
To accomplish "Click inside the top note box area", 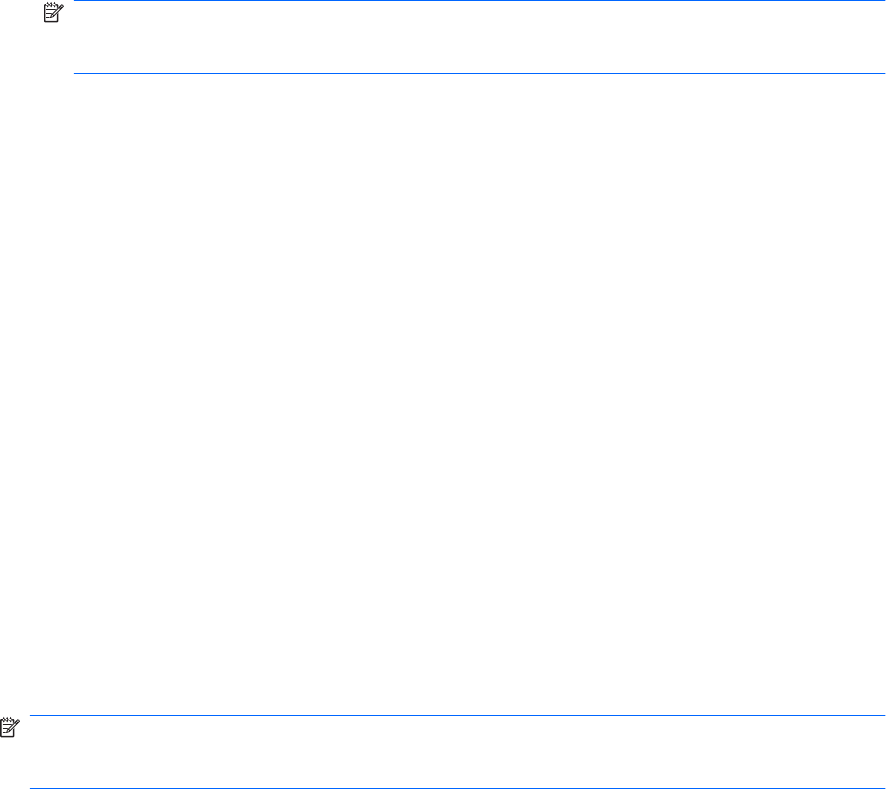I will coord(479,37).
